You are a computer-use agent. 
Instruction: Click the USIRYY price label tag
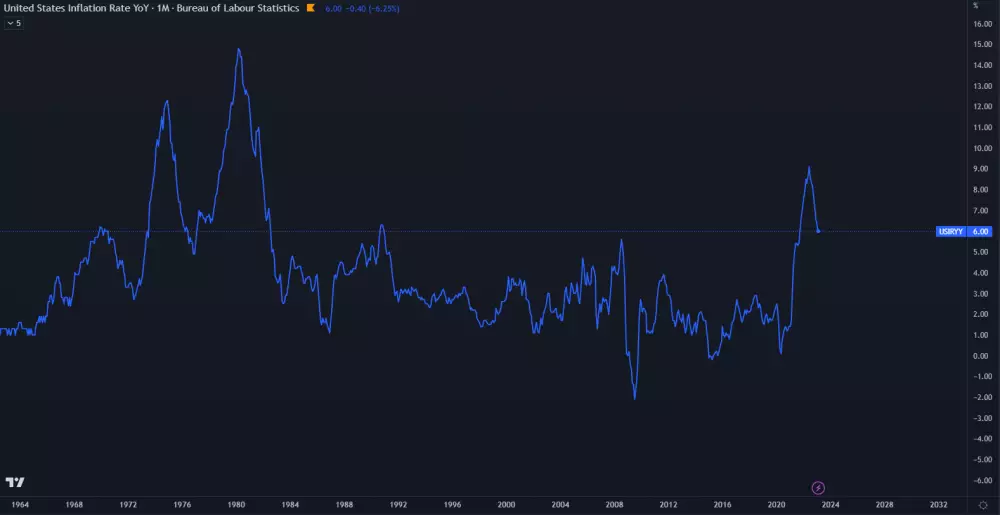pyautogui.click(x=950, y=231)
